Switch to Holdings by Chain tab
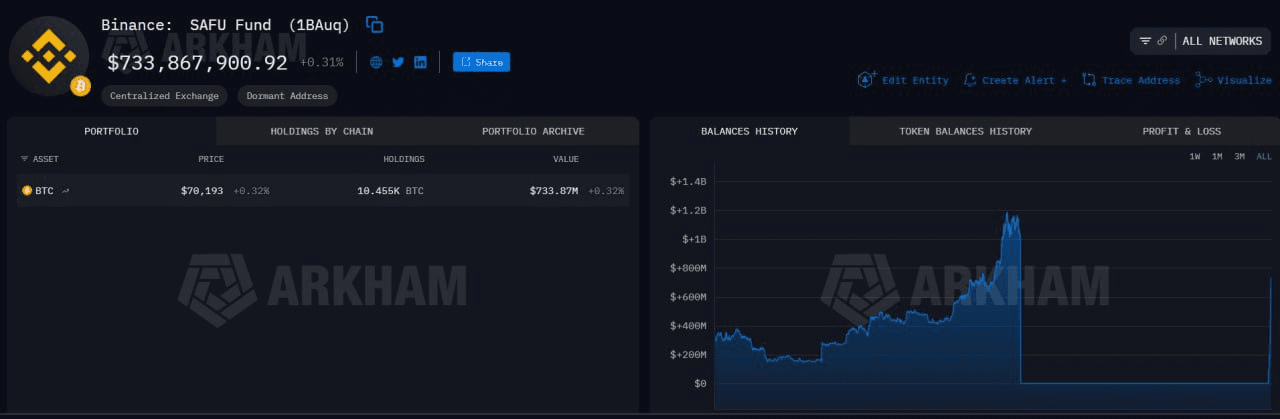This screenshot has height=419, width=1280. (321, 131)
